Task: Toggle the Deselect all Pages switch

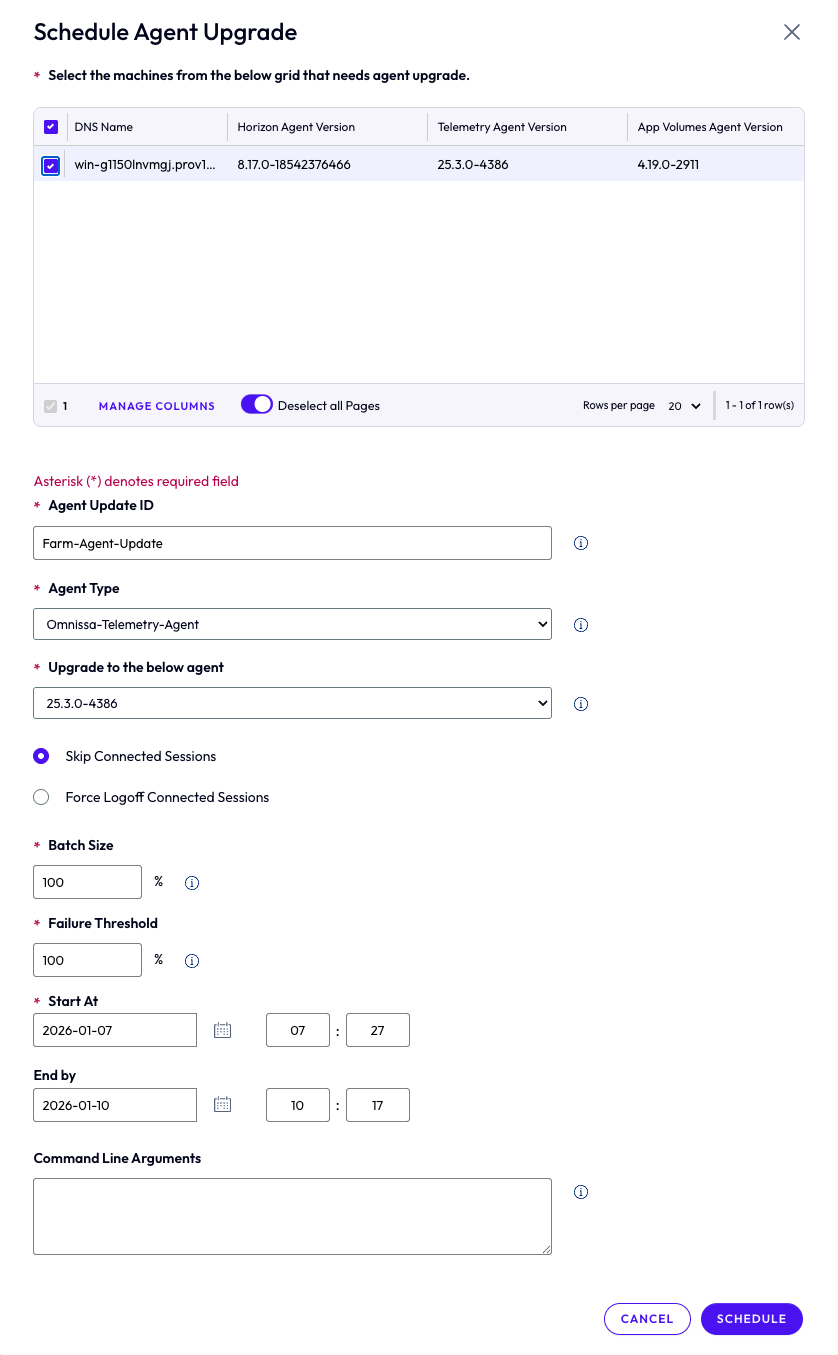Action: 257,404
